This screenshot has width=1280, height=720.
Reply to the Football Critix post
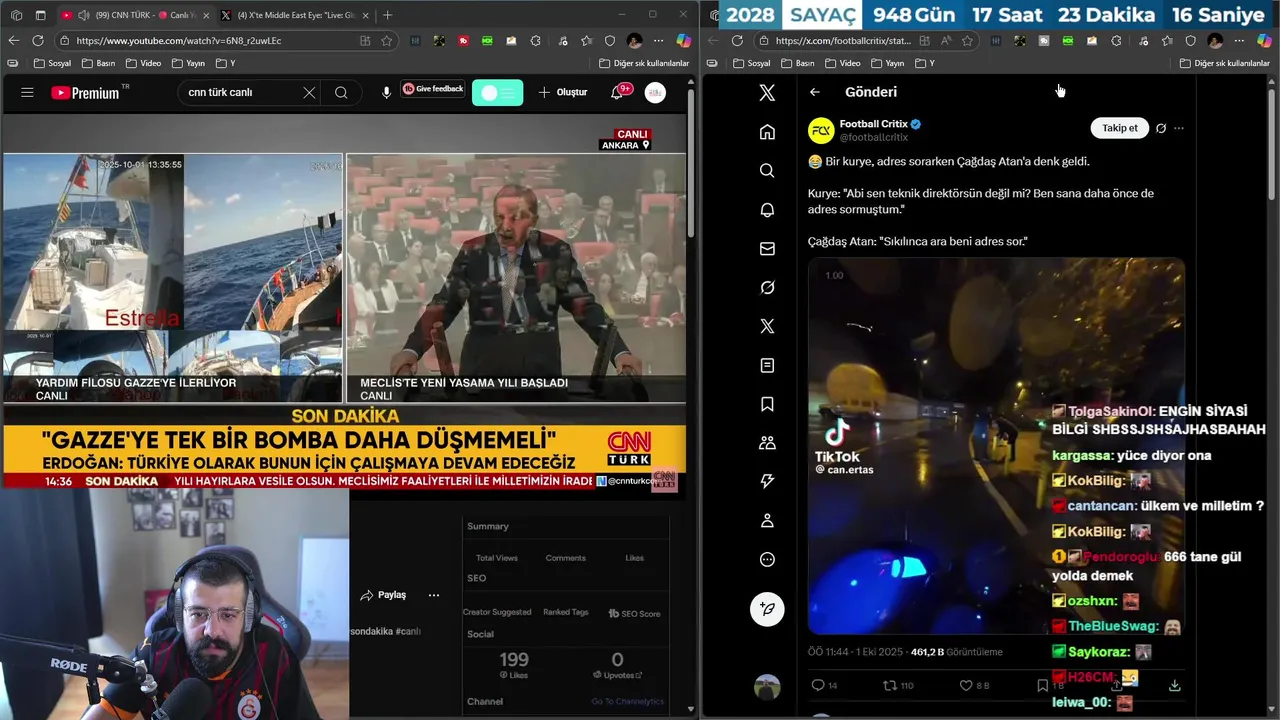[x=825, y=685]
